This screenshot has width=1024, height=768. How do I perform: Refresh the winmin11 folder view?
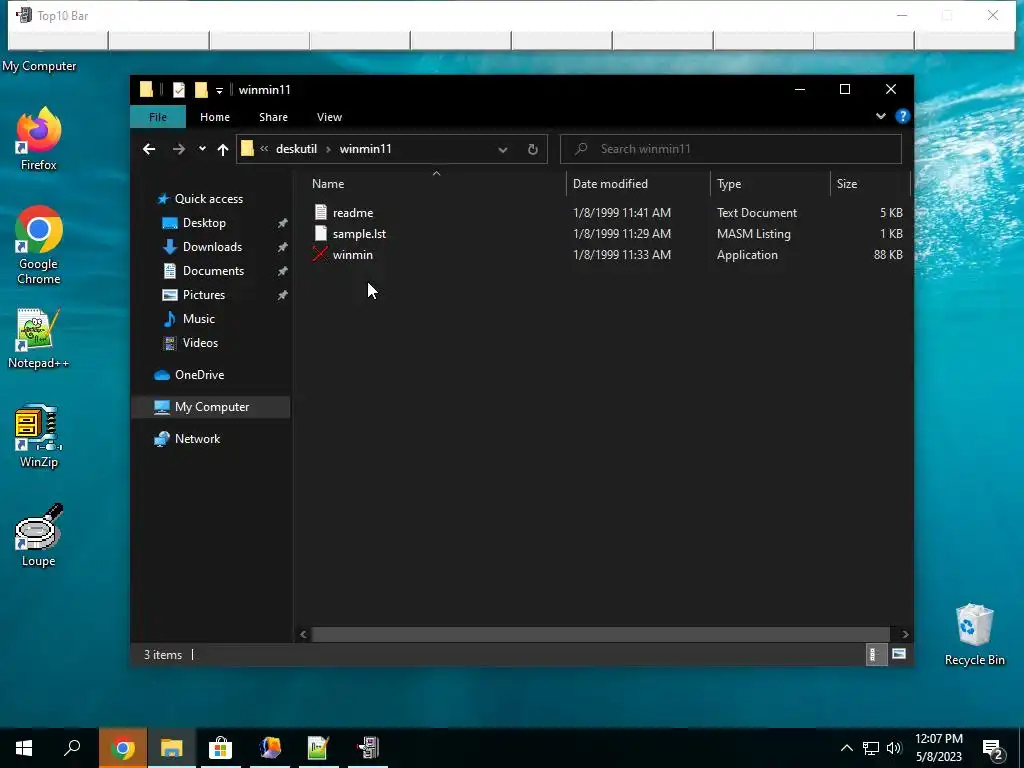click(x=532, y=150)
